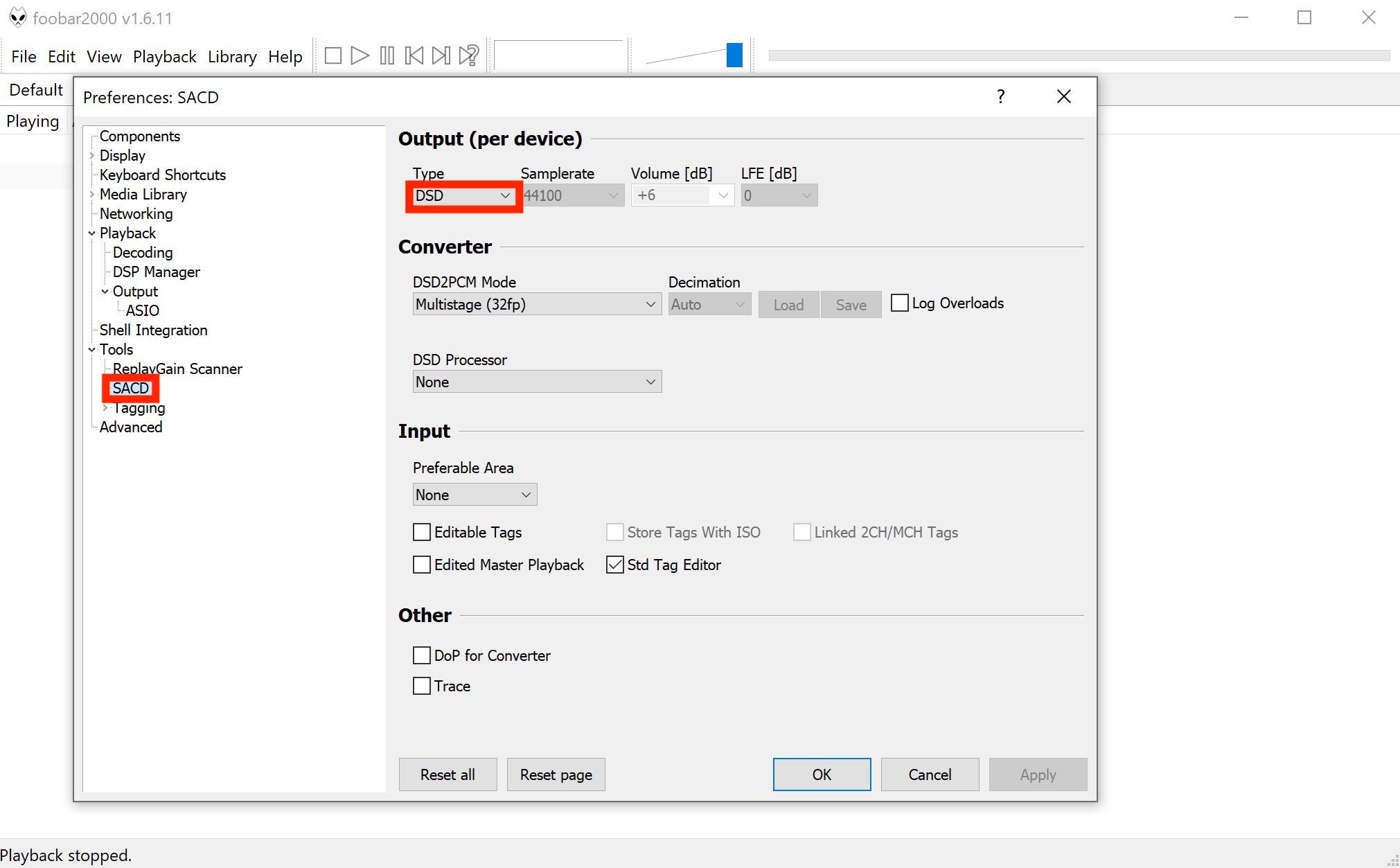This screenshot has height=868, width=1400.
Task: Click the Playing column header
Action: (33, 121)
